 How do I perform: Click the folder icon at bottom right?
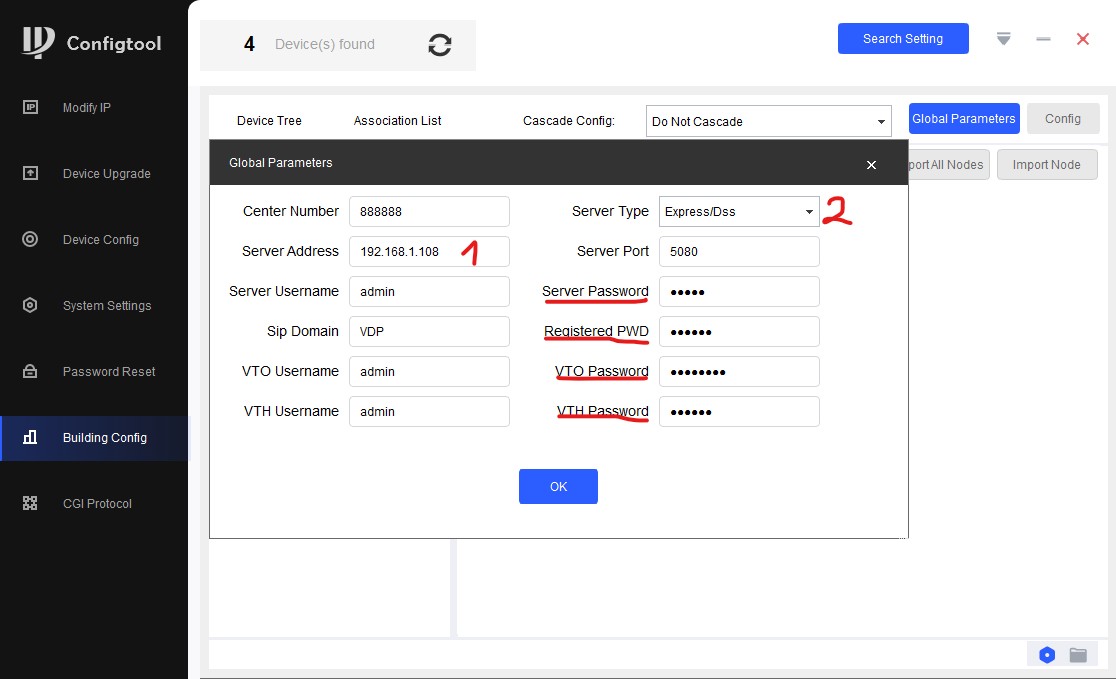pos(1078,655)
